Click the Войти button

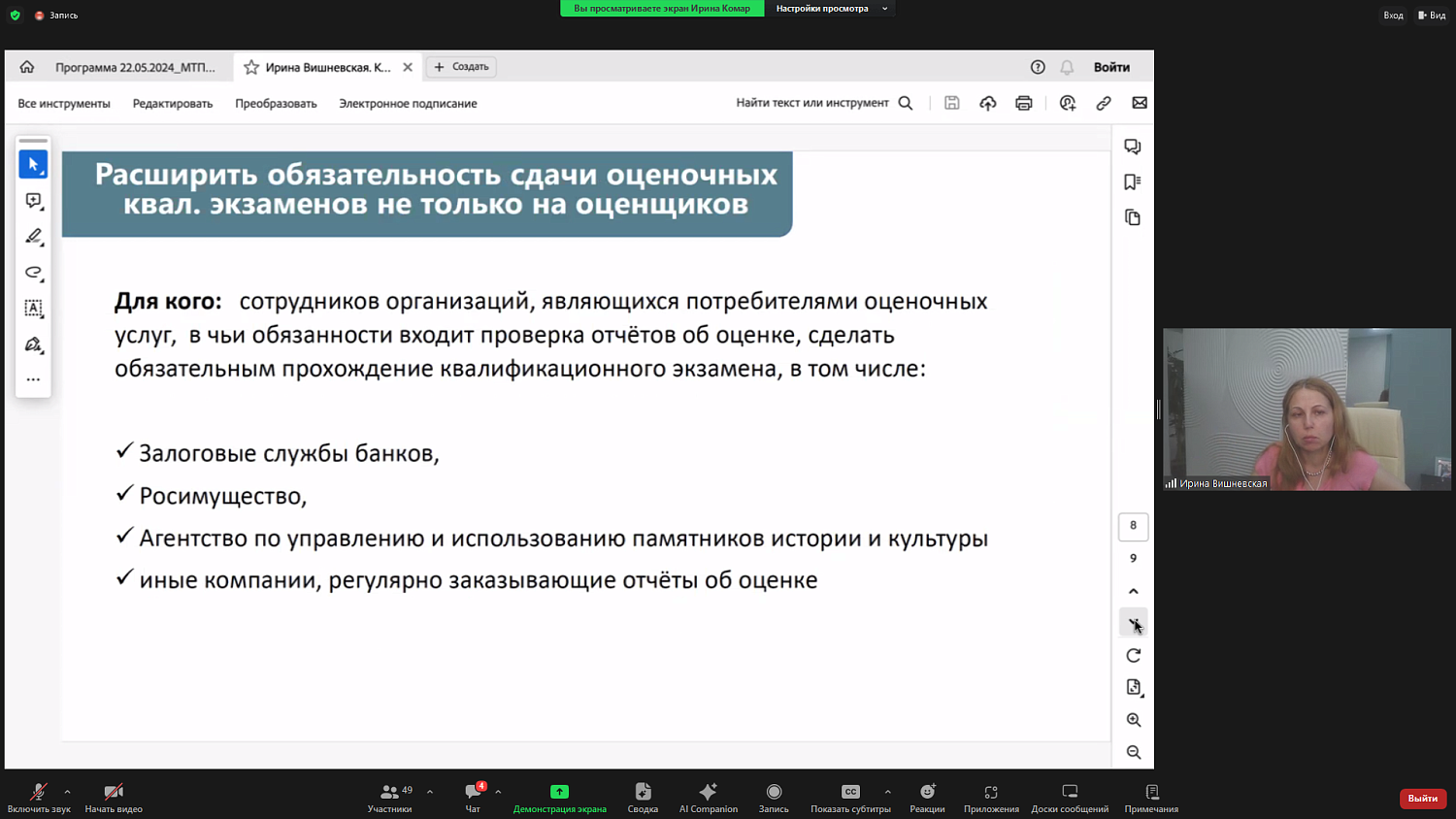click(x=1112, y=66)
